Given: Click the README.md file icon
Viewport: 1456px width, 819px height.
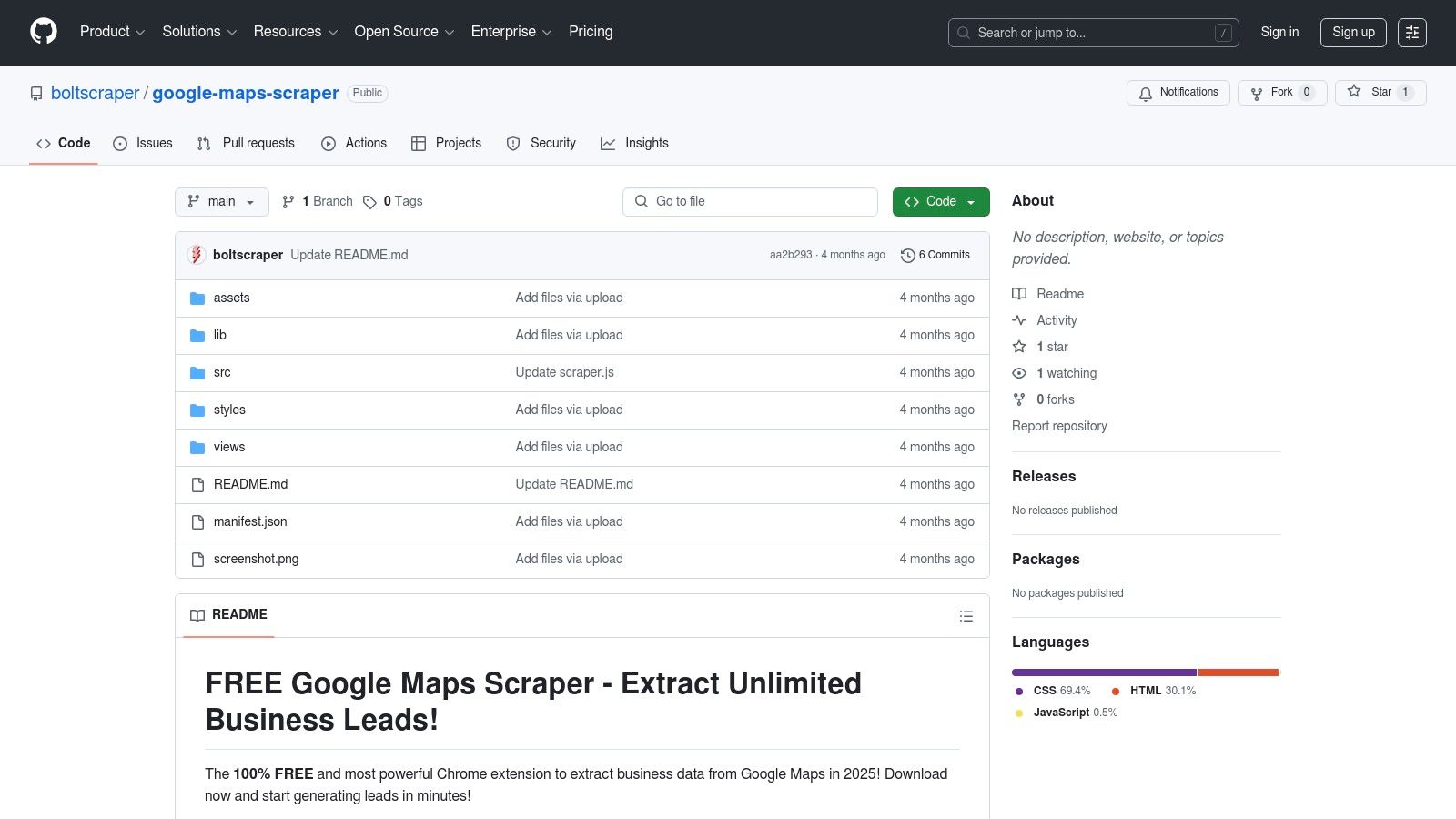Looking at the screenshot, I should (x=197, y=485).
